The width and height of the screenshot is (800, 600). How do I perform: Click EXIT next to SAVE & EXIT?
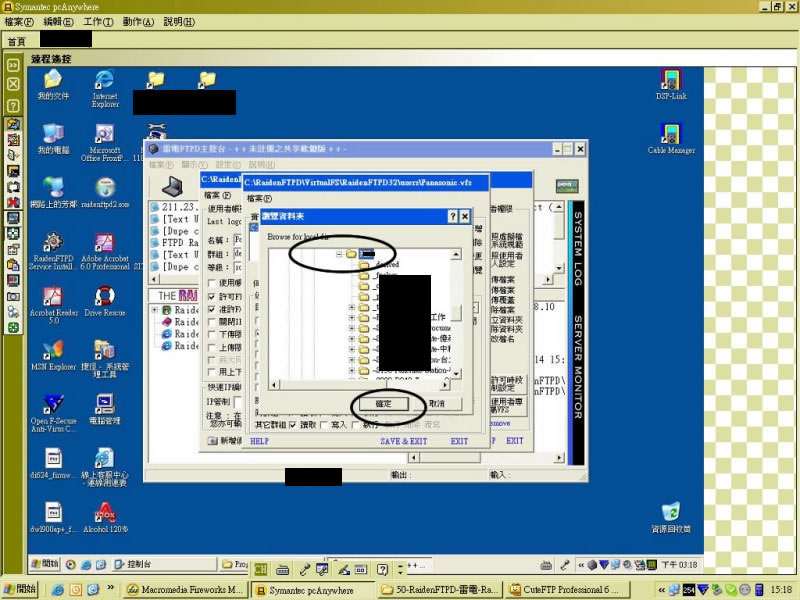(459, 441)
